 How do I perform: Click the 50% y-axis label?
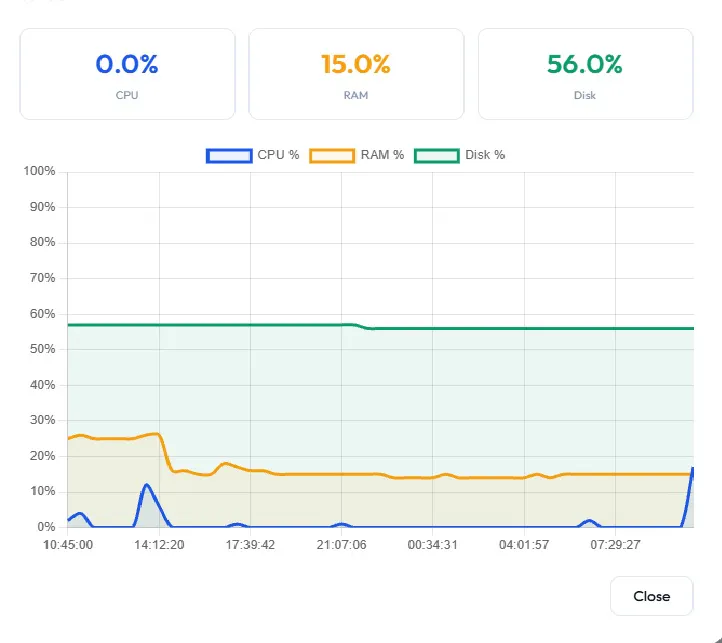pyautogui.click(x=42, y=349)
